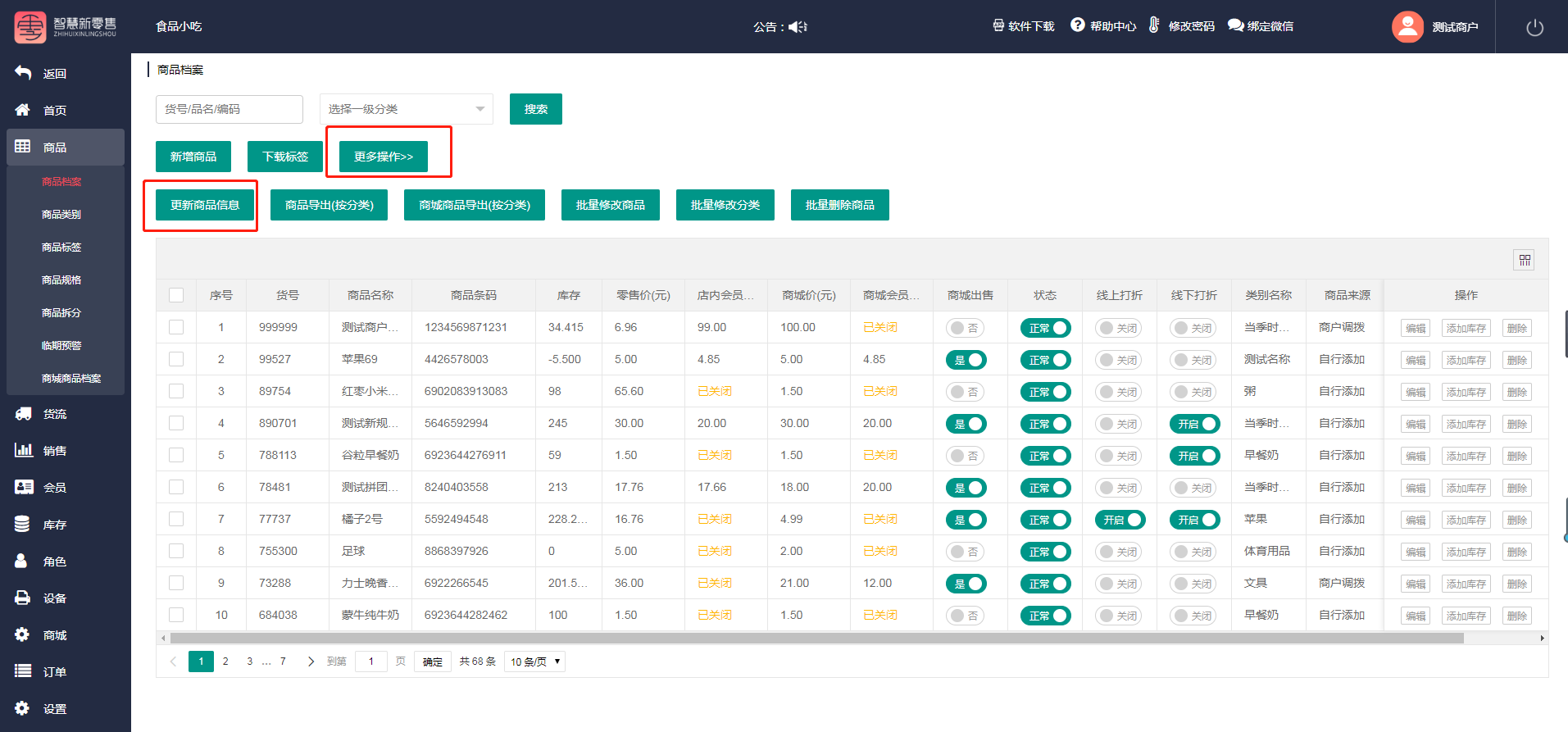The height and width of the screenshot is (732, 1568).
Task: Open the 10 条/页 page size dropdown
Action: click(534, 662)
